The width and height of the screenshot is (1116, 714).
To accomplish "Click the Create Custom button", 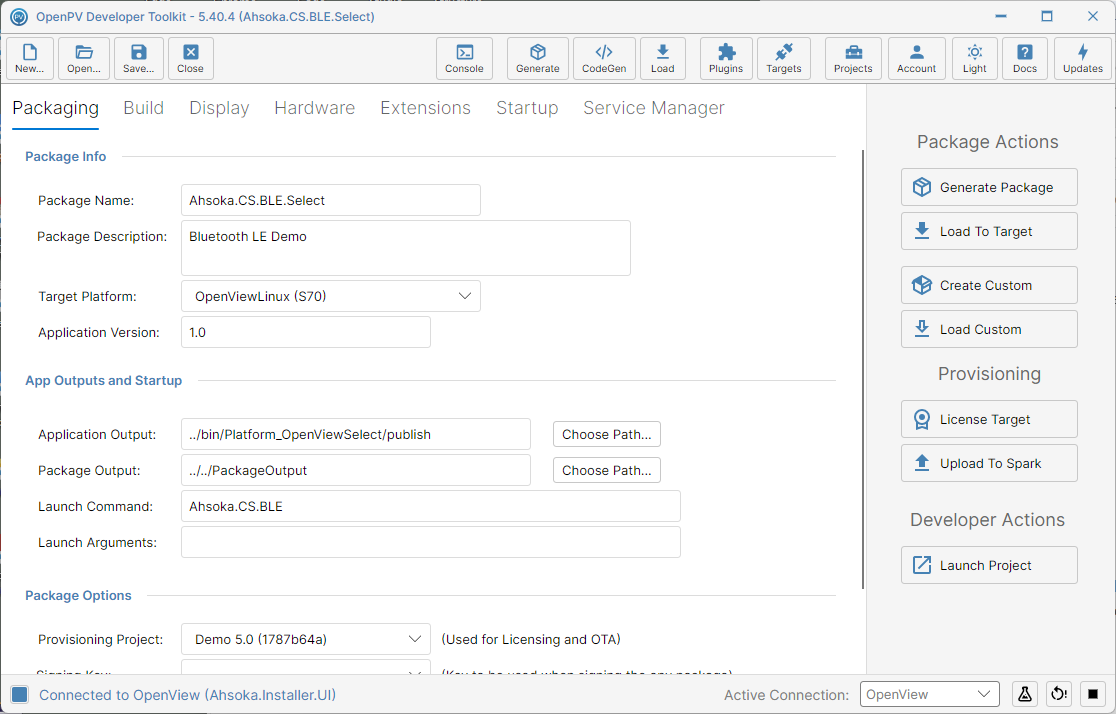I will click(x=989, y=285).
